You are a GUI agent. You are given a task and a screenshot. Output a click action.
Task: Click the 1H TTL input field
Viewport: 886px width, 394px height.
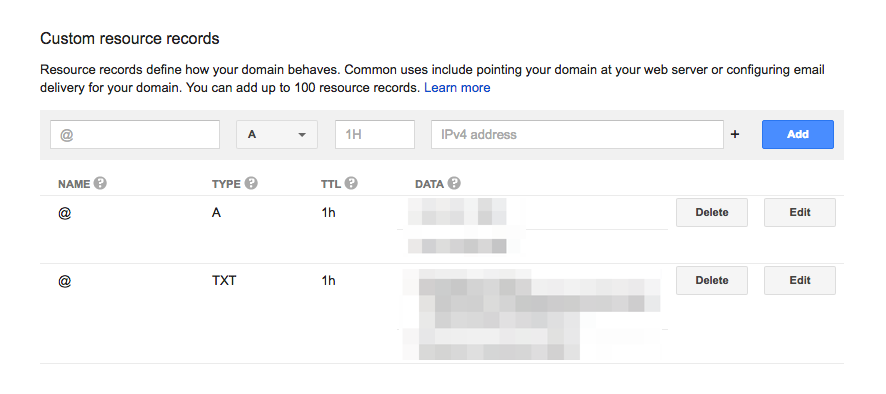tap(375, 135)
